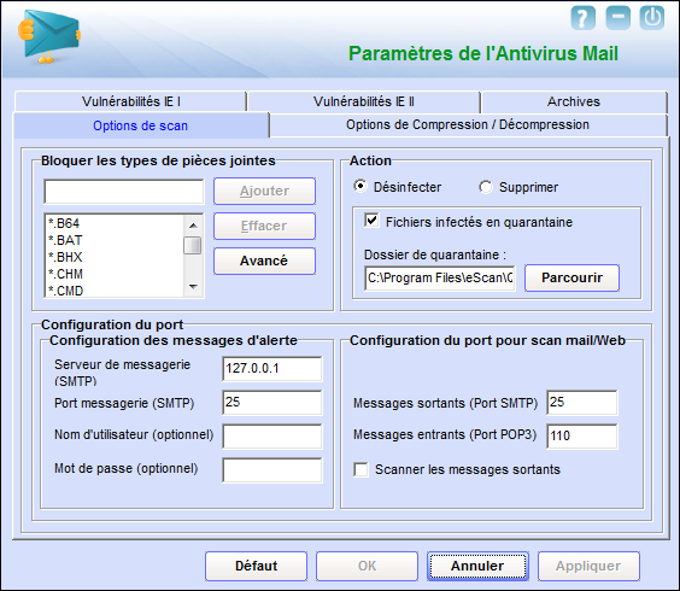
Task: Open the Avancé settings button
Action: [265, 261]
